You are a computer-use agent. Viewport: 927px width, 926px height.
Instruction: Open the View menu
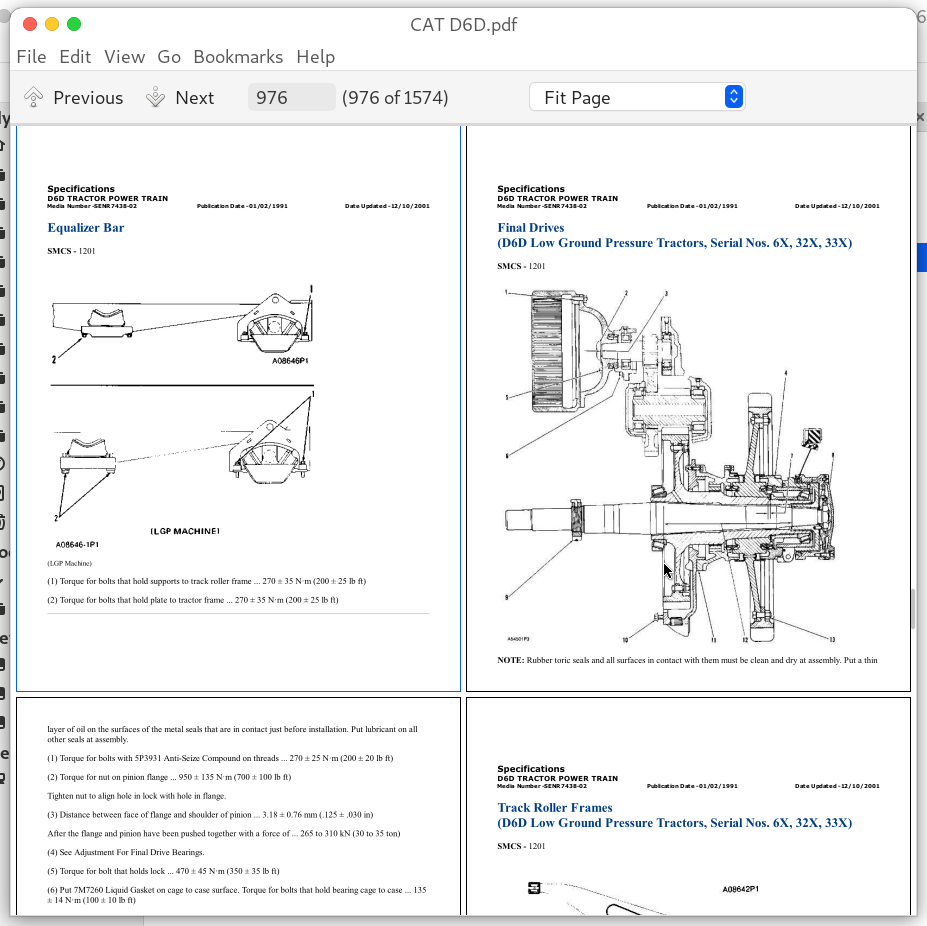click(124, 57)
